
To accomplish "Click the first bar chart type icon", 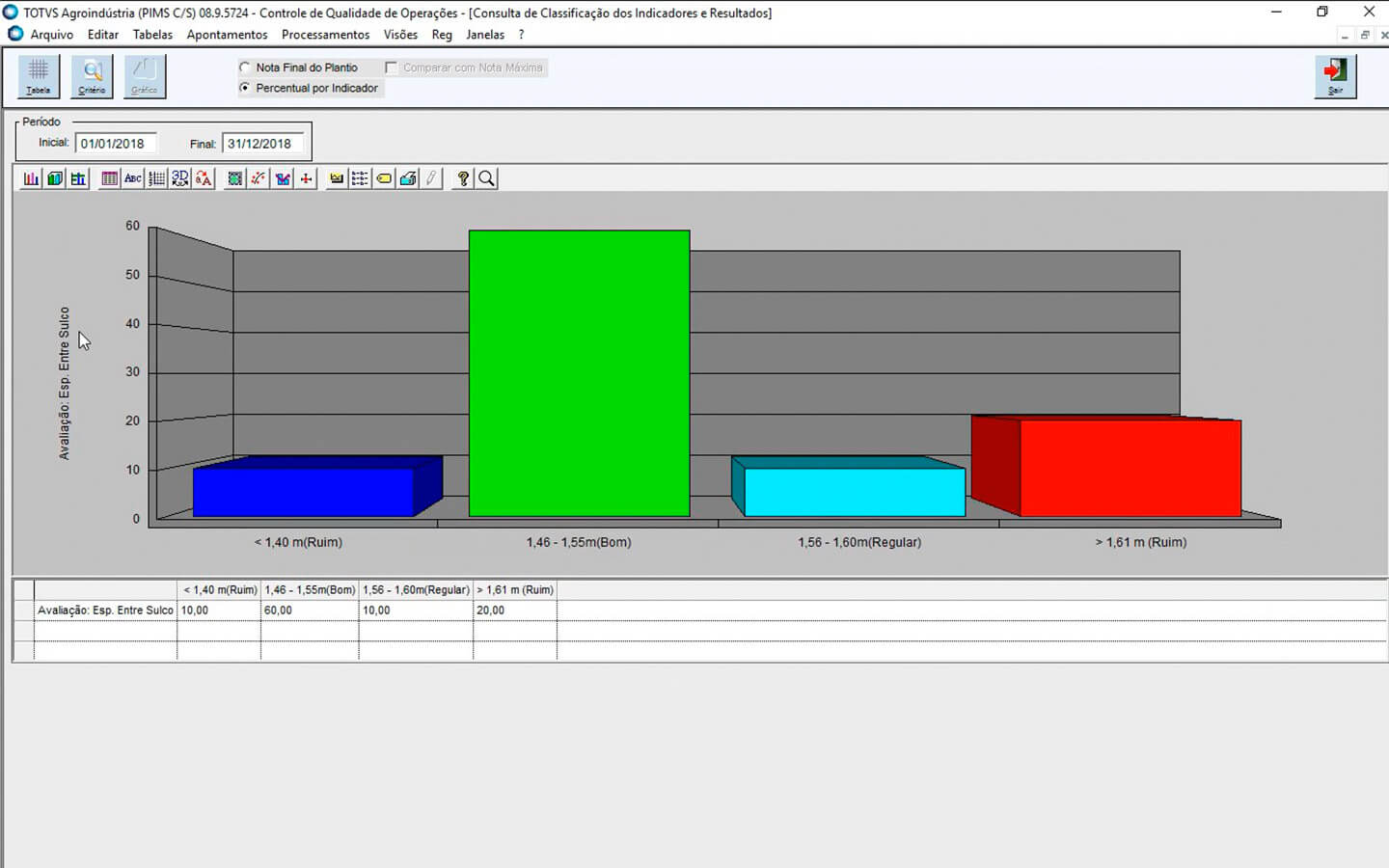I will click(x=31, y=178).
